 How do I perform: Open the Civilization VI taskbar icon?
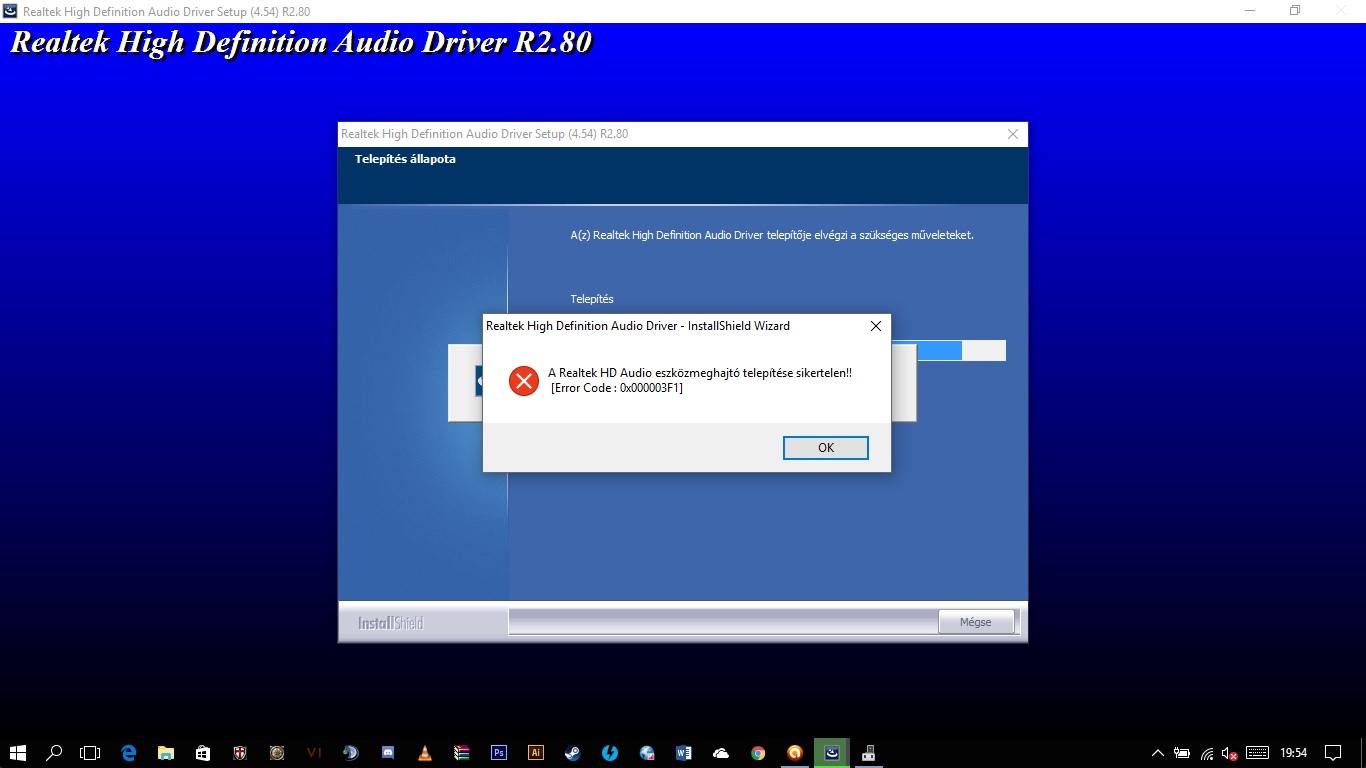tap(313, 753)
